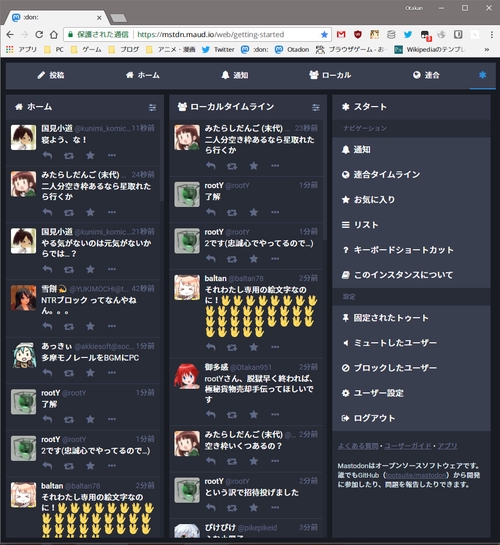
Task: Favourite 国見小道's 寝よう、な！ toot
Action: pos(90,155)
